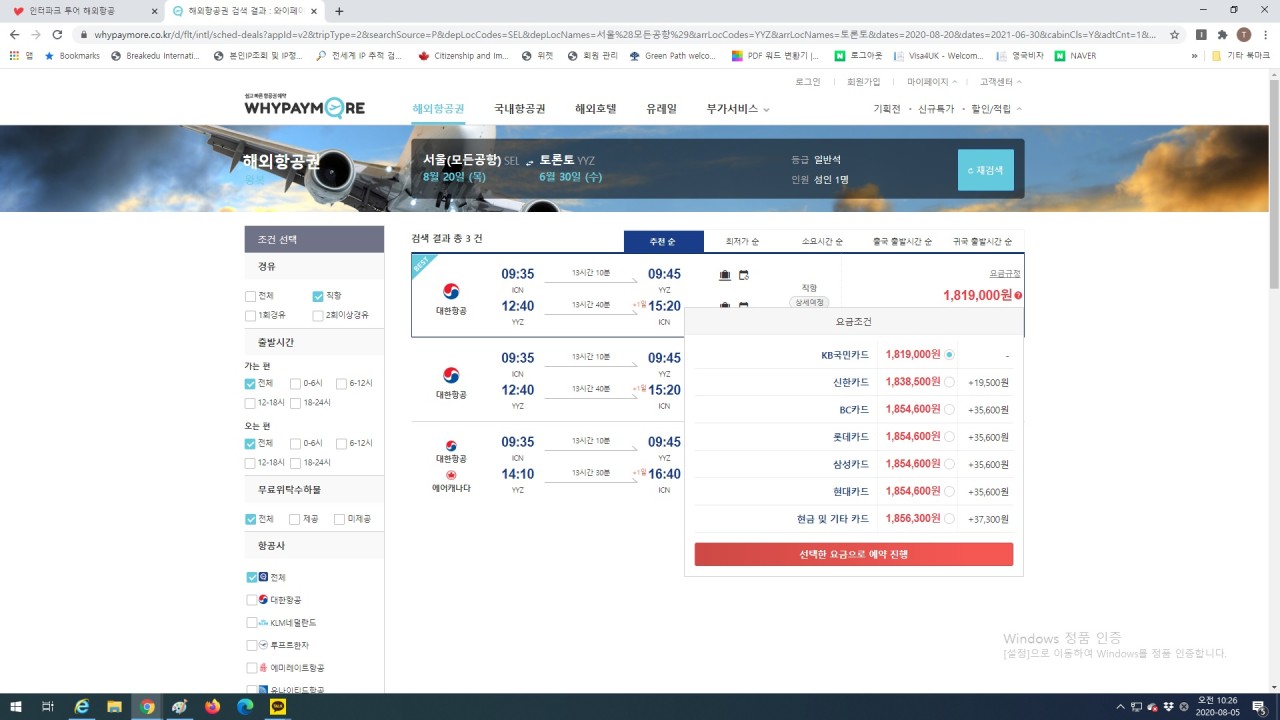
Task: Go to the 해외호텔 menu
Action: pos(595,109)
